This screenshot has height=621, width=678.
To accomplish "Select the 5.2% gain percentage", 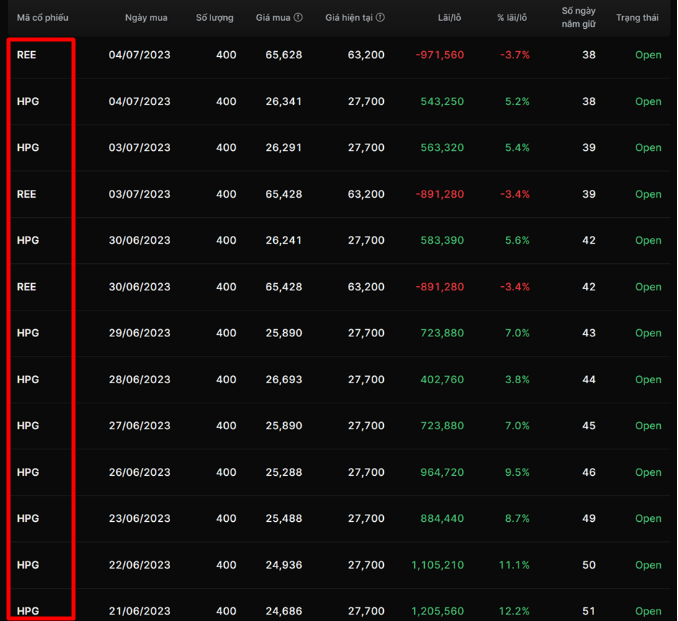I will [x=518, y=101].
